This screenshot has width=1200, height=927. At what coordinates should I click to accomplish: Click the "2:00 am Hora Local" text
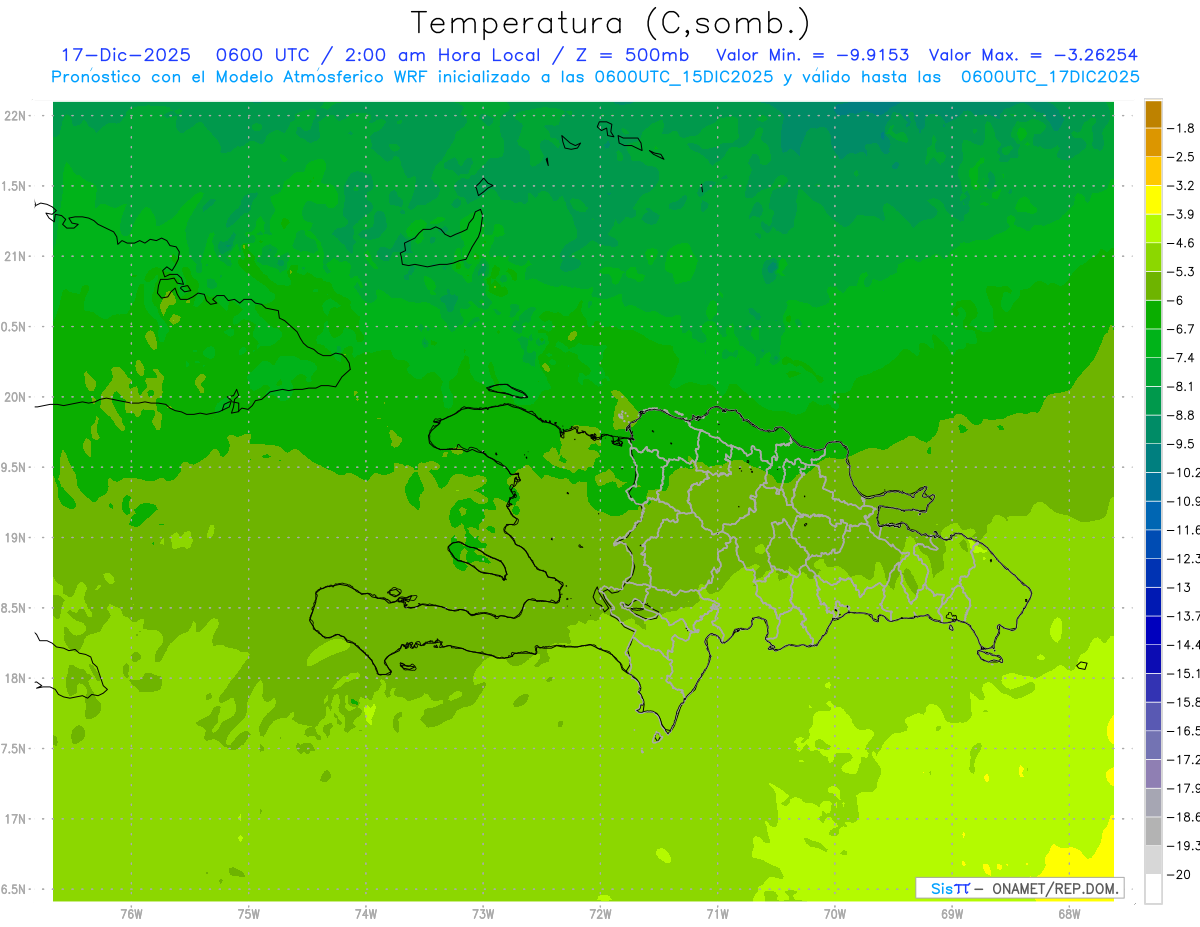[x=442, y=55]
